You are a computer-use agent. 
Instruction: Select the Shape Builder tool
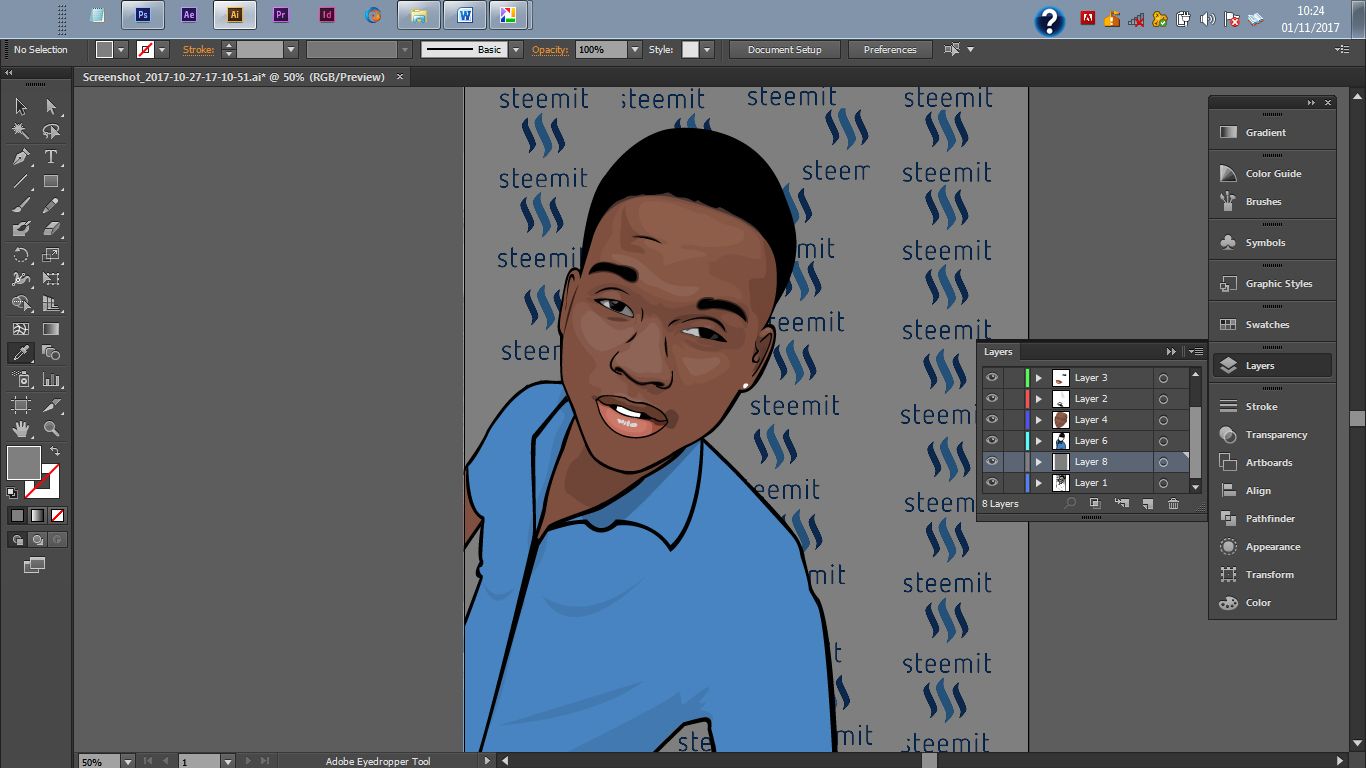pos(21,303)
